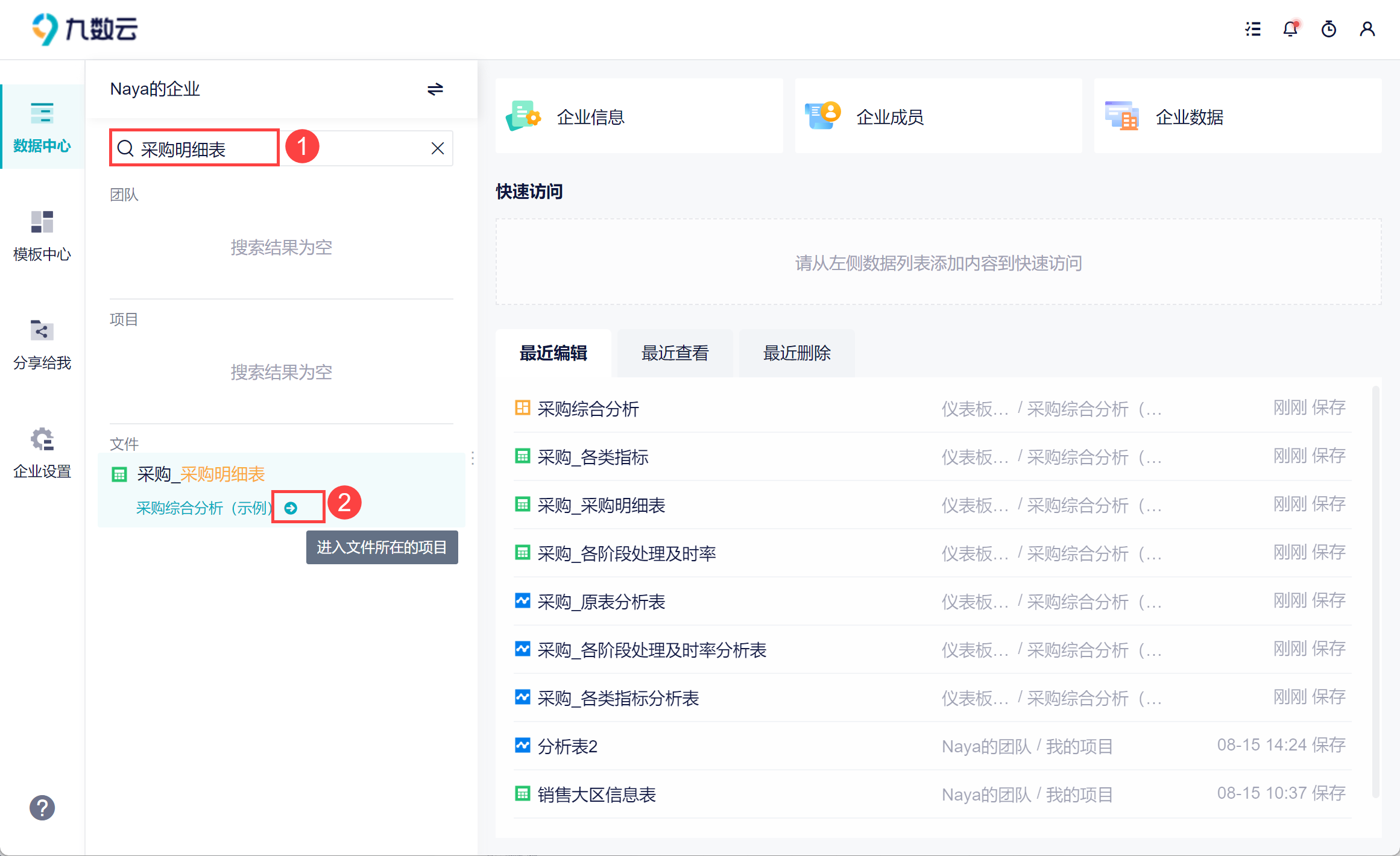
Task: Click the timer clock icon
Action: click(1328, 29)
